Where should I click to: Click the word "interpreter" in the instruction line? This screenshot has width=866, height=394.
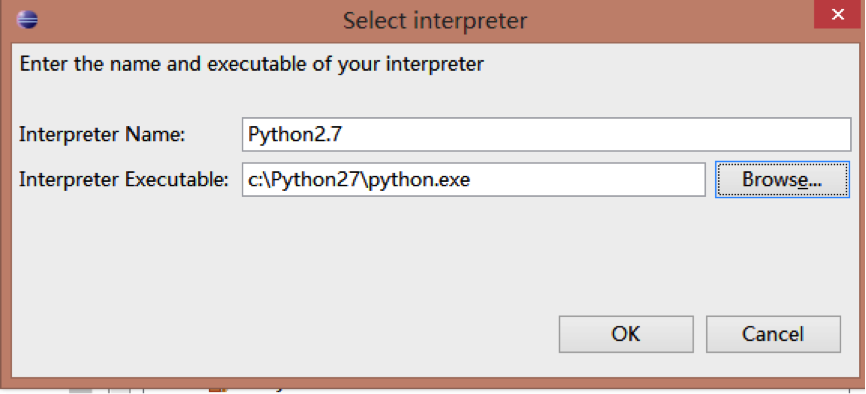[x=434, y=64]
